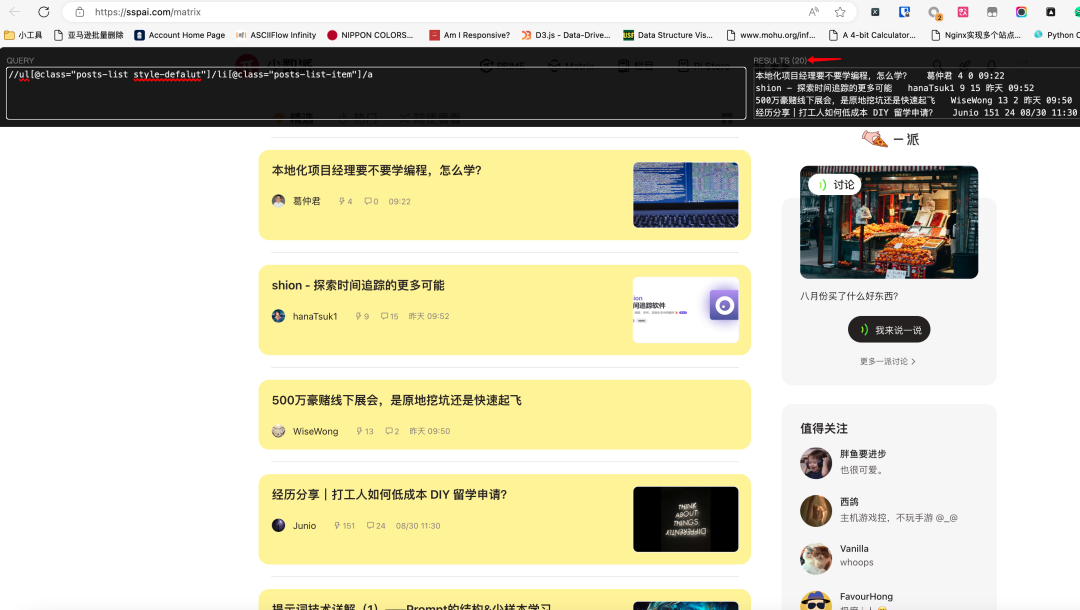Open the 亚马逊批量删除 bookmark
This screenshot has height=610, width=1080.
(x=89, y=35)
